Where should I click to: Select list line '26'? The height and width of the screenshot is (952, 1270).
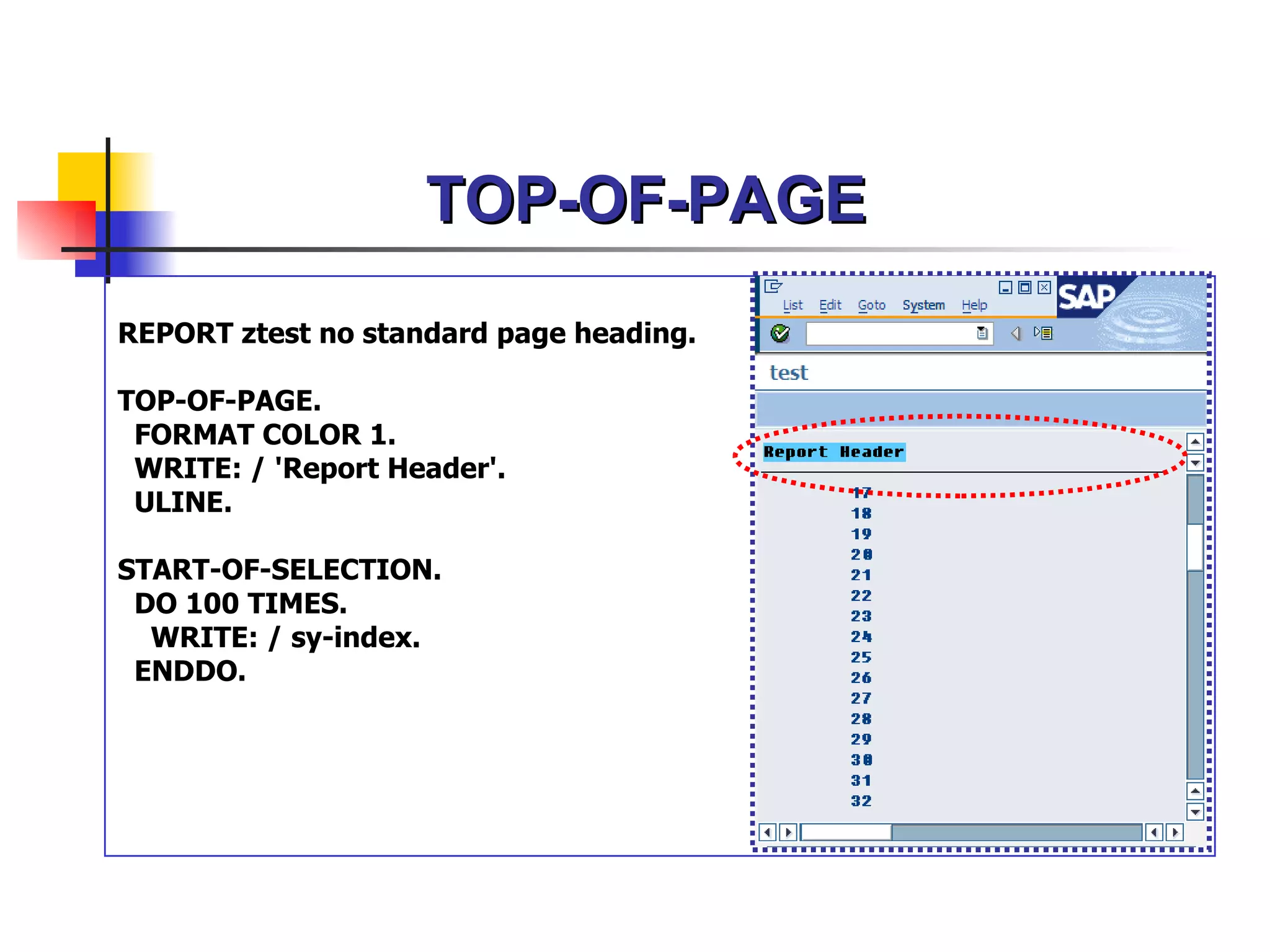tap(861, 677)
